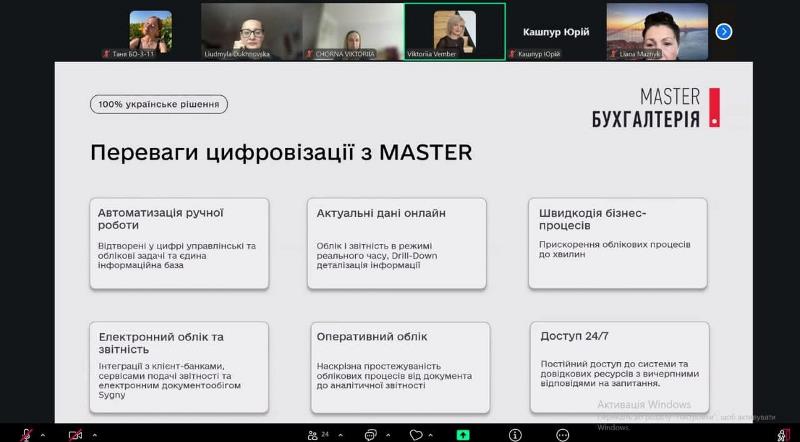Open the participants list showing 24
Viewport: 800px width, 442px height.
pos(318,435)
